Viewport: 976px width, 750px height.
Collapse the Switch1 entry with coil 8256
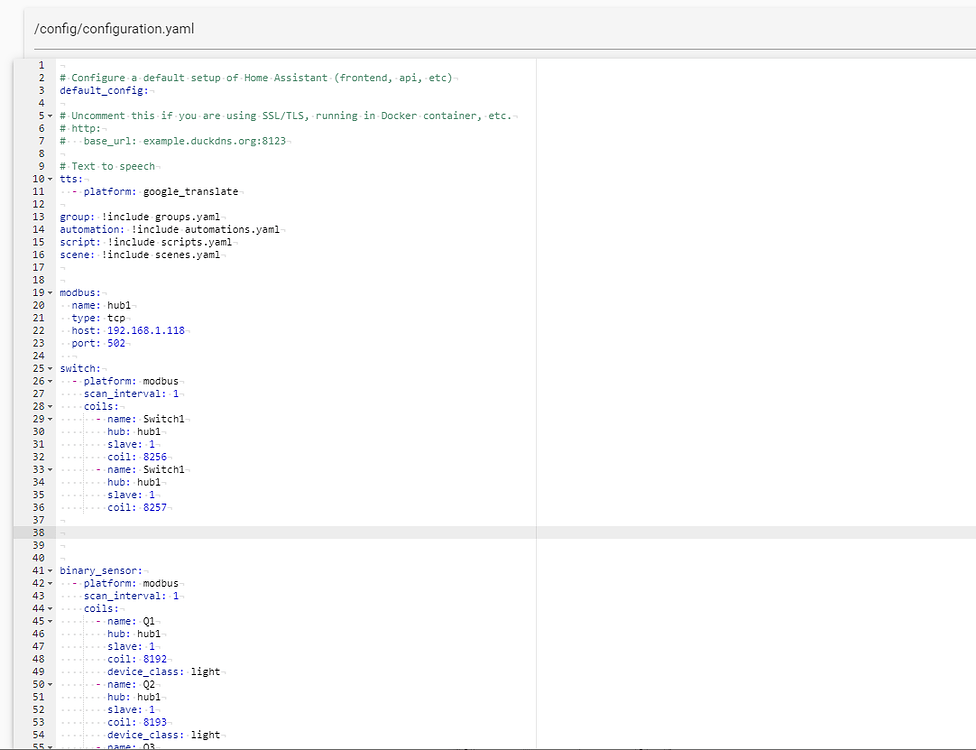(x=50, y=419)
